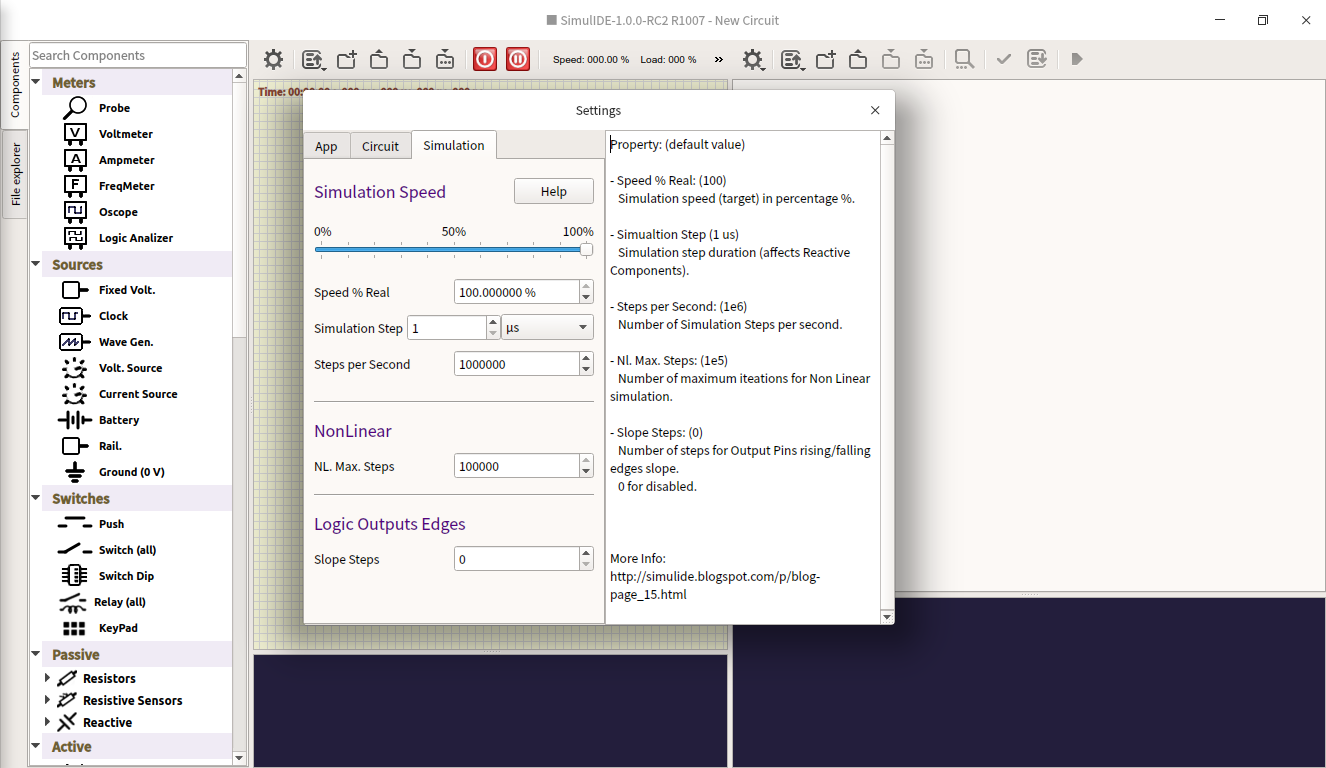Pick the Battery source component

[x=118, y=420]
